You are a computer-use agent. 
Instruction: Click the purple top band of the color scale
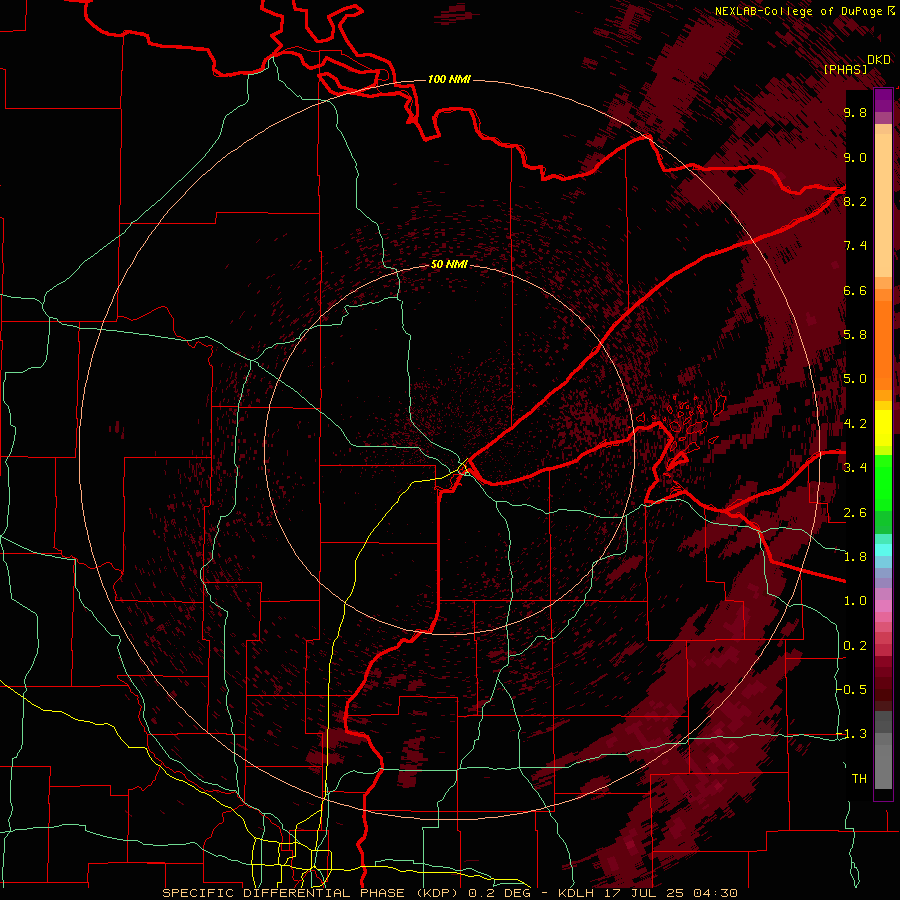(x=883, y=100)
